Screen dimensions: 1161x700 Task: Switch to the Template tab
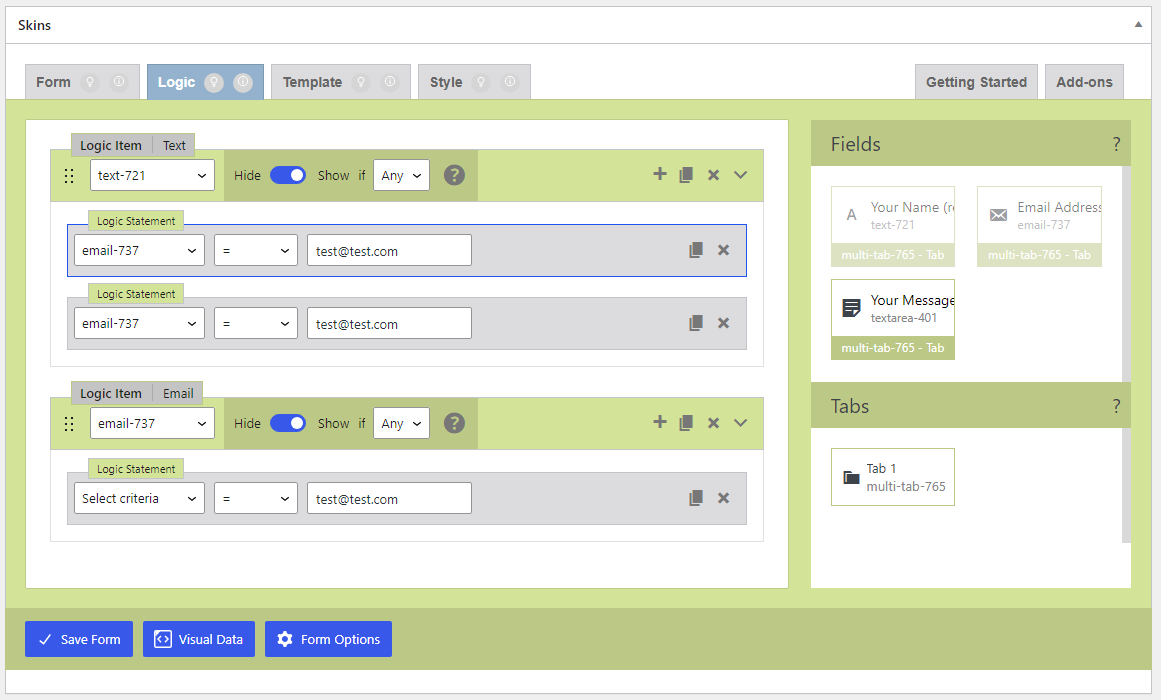(x=340, y=82)
